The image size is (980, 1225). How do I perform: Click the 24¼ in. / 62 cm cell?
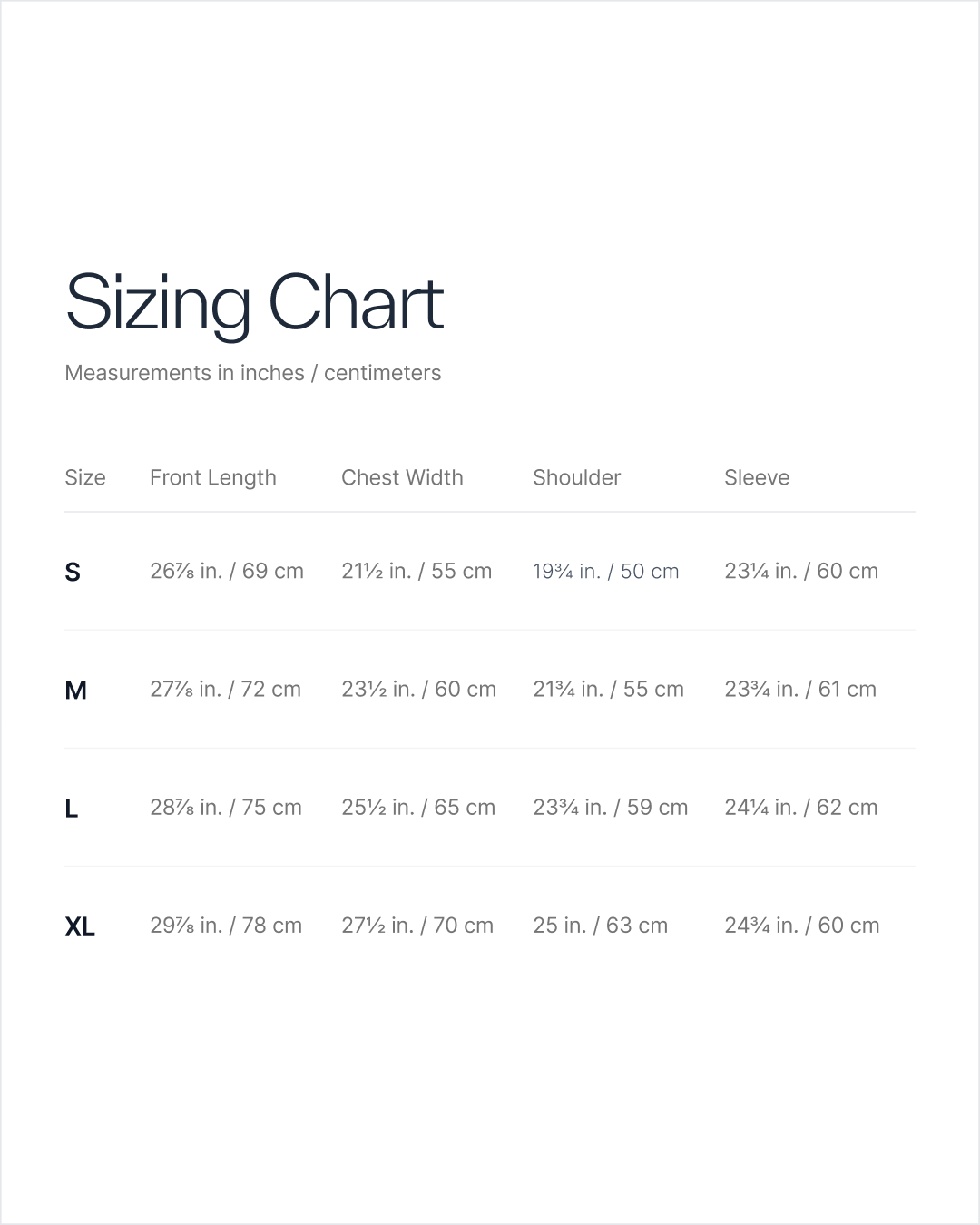click(x=800, y=807)
